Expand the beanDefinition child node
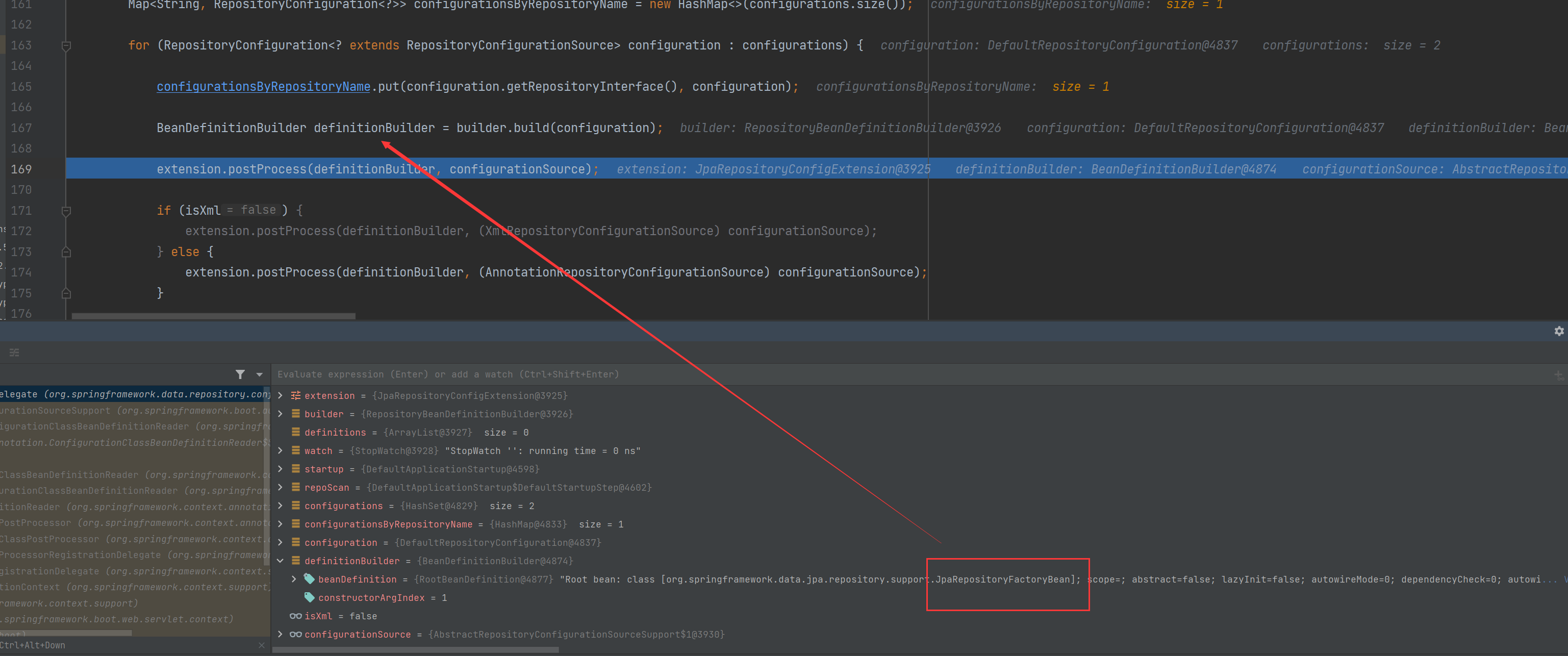The width and height of the screenshot is (1568, 656). (294, 579)
